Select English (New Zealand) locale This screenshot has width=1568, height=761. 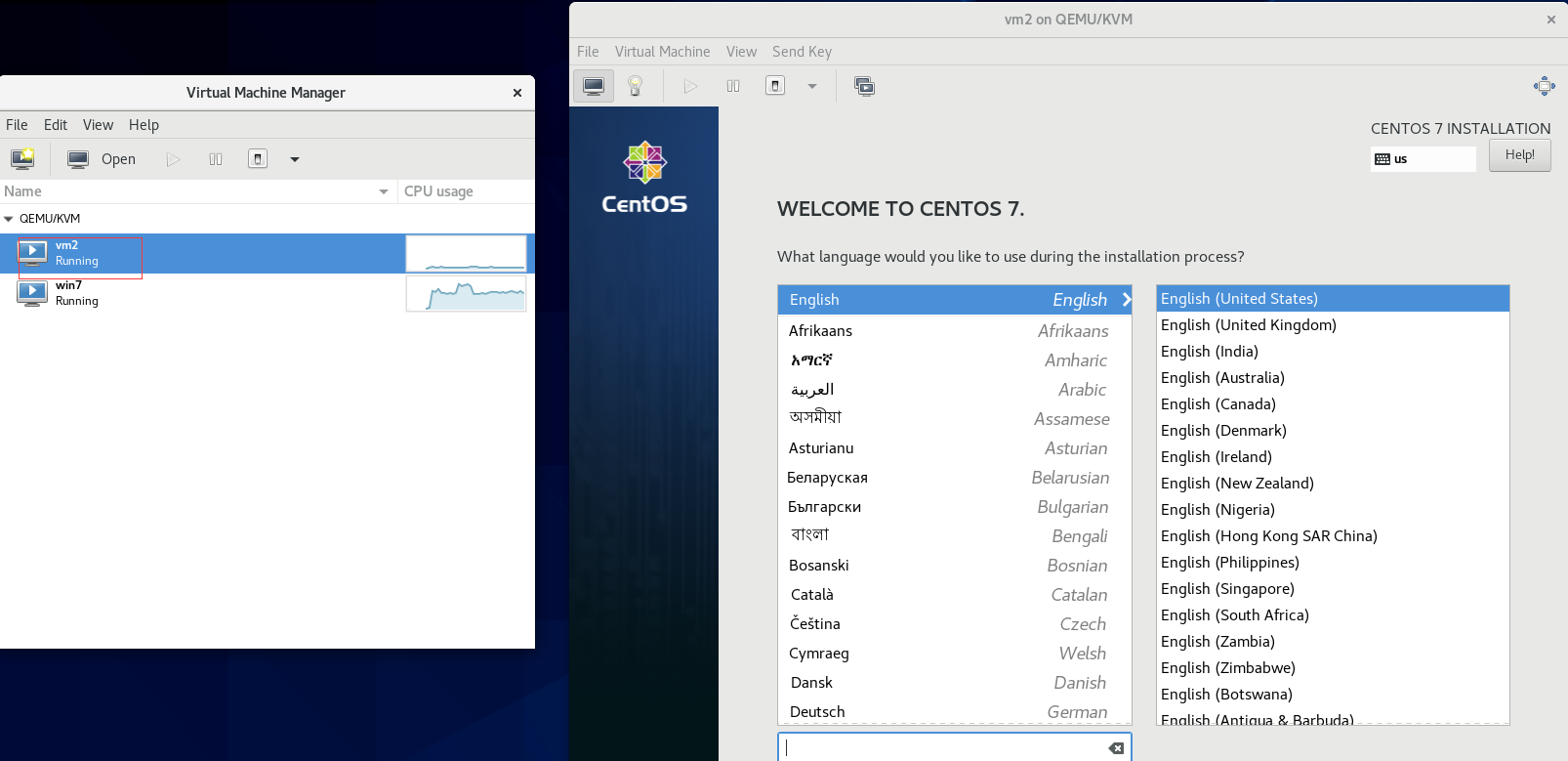tap(1333, 484)
